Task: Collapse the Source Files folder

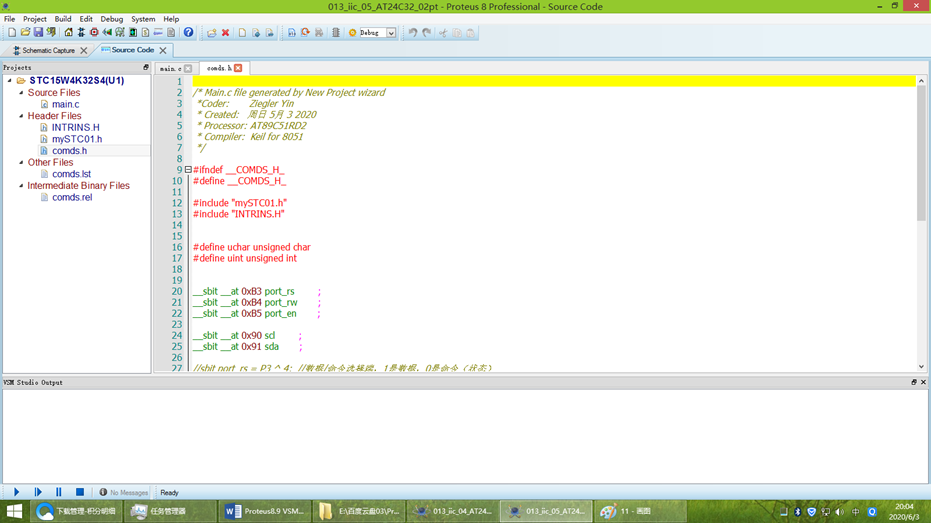Action: pos(21,93)
